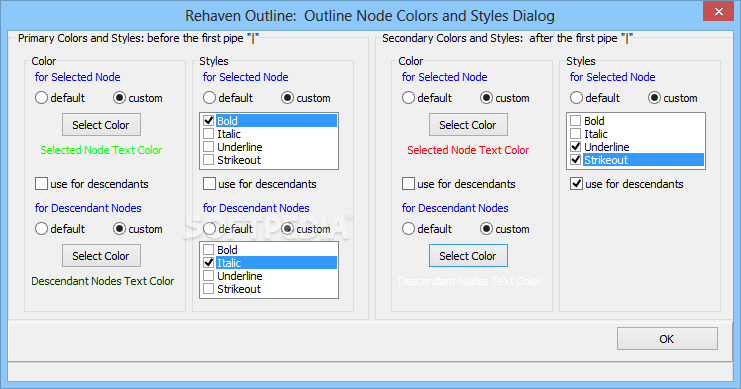Select default styles radio for primary Selected Node
The height and width of the screenshot is (389, 741).
[x=209, y=98]
